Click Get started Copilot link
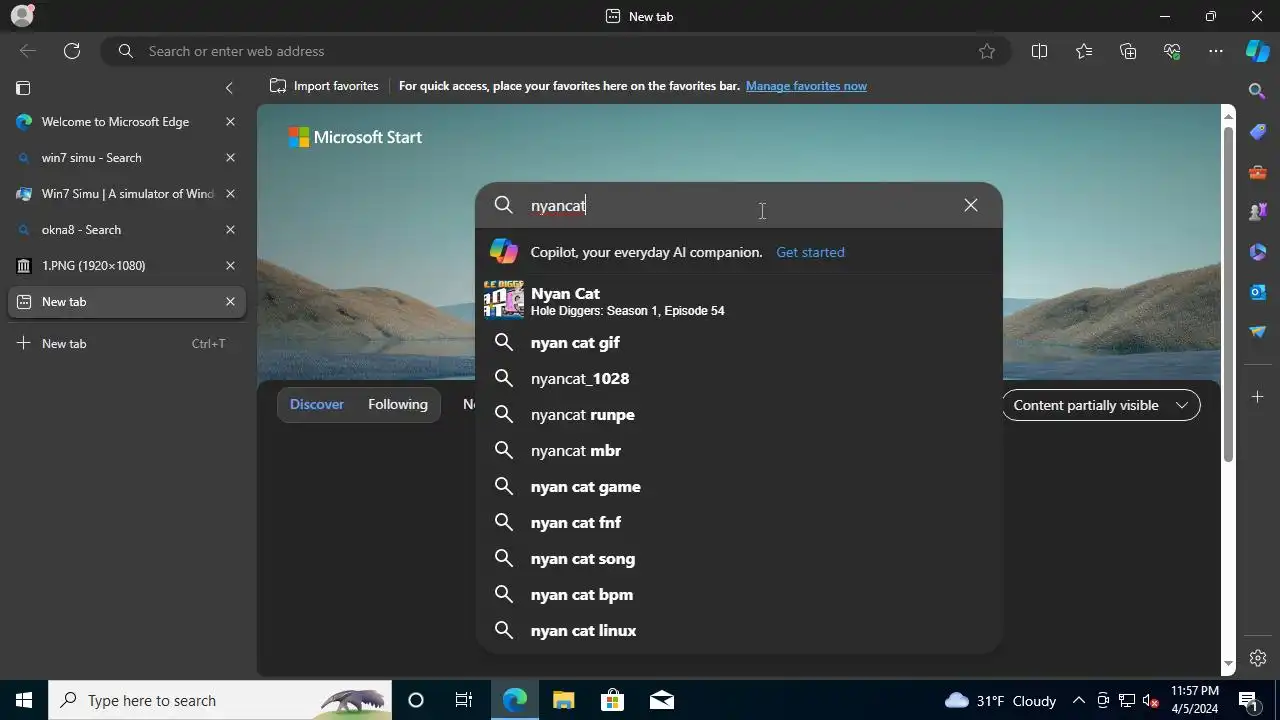The width and height of the screenshot is (1280, 720). tap(810, 252)
